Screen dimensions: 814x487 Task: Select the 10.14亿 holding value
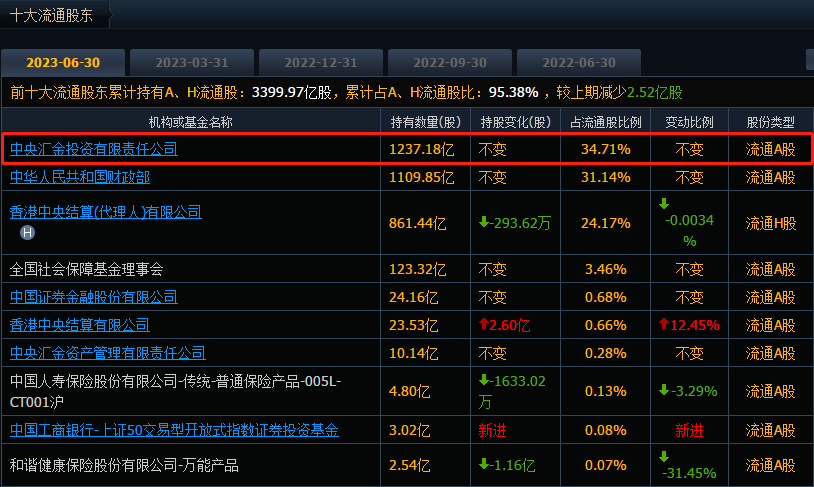(x=414, y=353)
